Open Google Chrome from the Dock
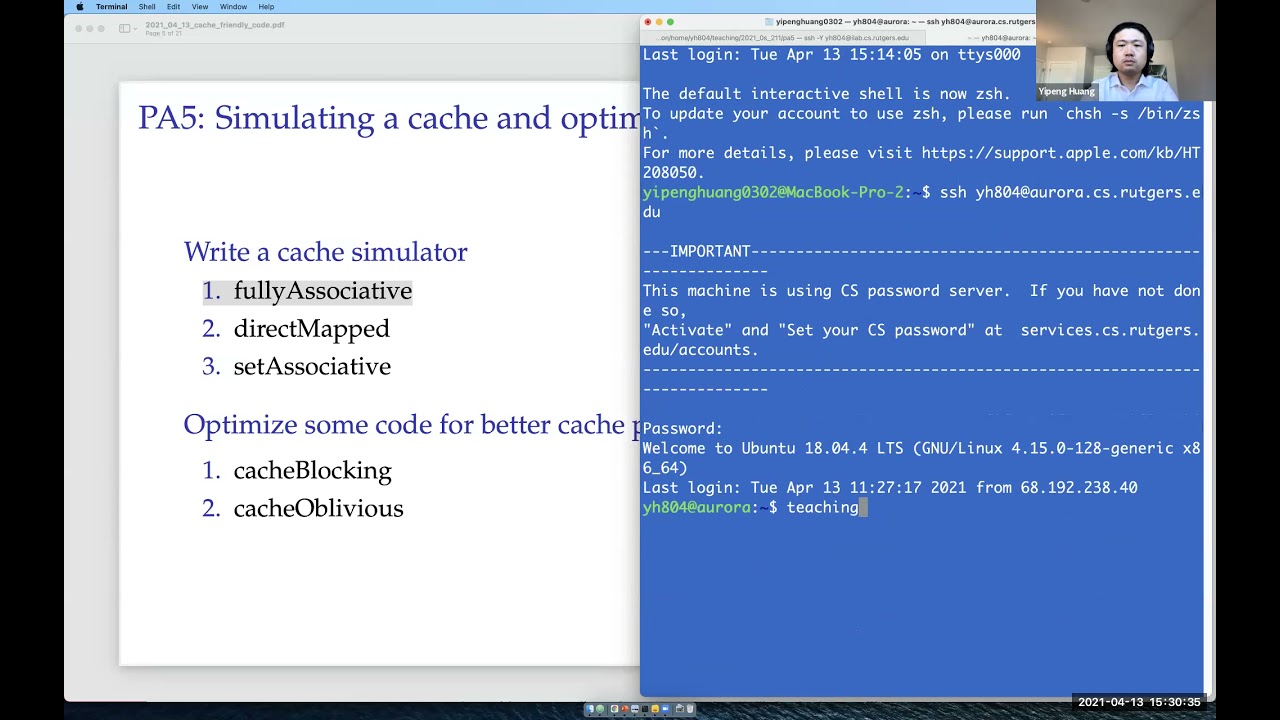Image resolution: width=1280 pixels, height=720 pixels. click(x=615, y=709)
